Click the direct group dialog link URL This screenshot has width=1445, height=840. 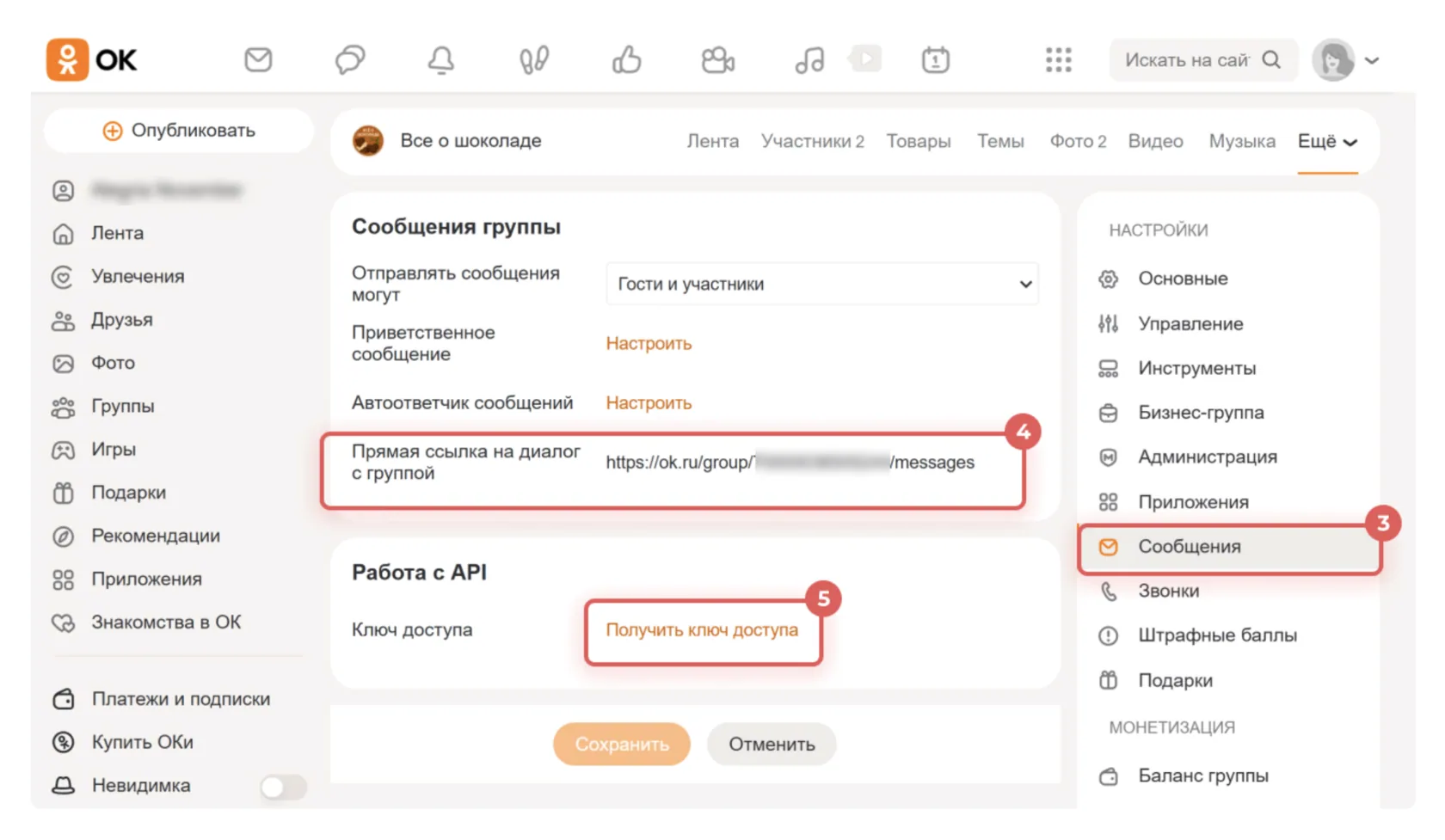[790, 463]
